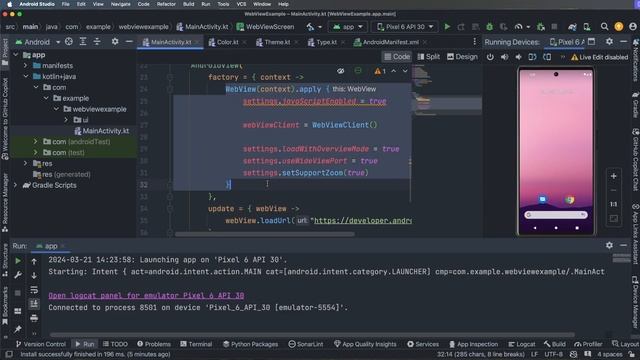Click code minimap highlighted region
The width and height of the screenshot is (640, 360).
pyautogui.click(x=447, y=103)
